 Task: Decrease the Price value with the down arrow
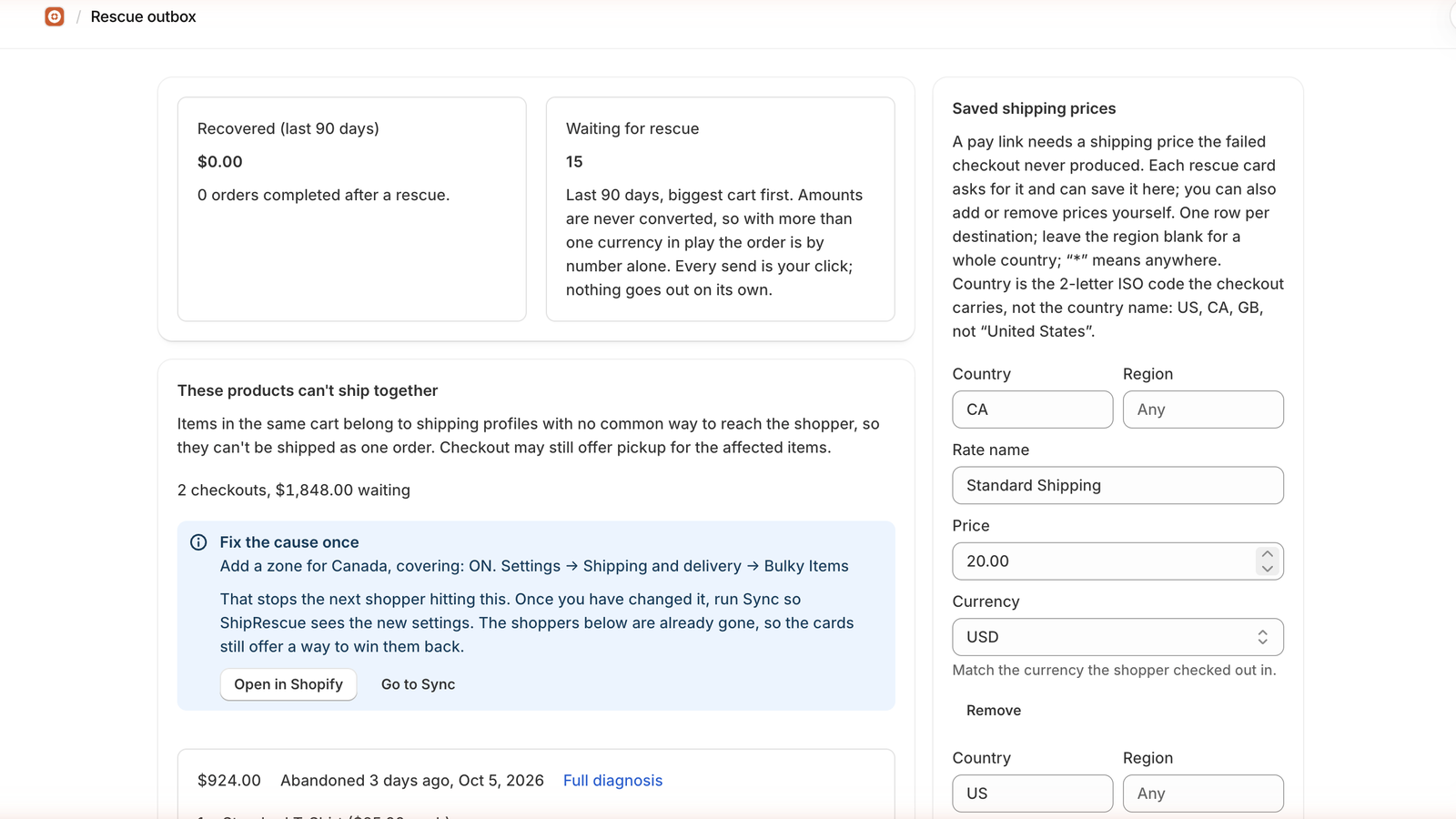pyautogui.click(x=1267, y=569)
